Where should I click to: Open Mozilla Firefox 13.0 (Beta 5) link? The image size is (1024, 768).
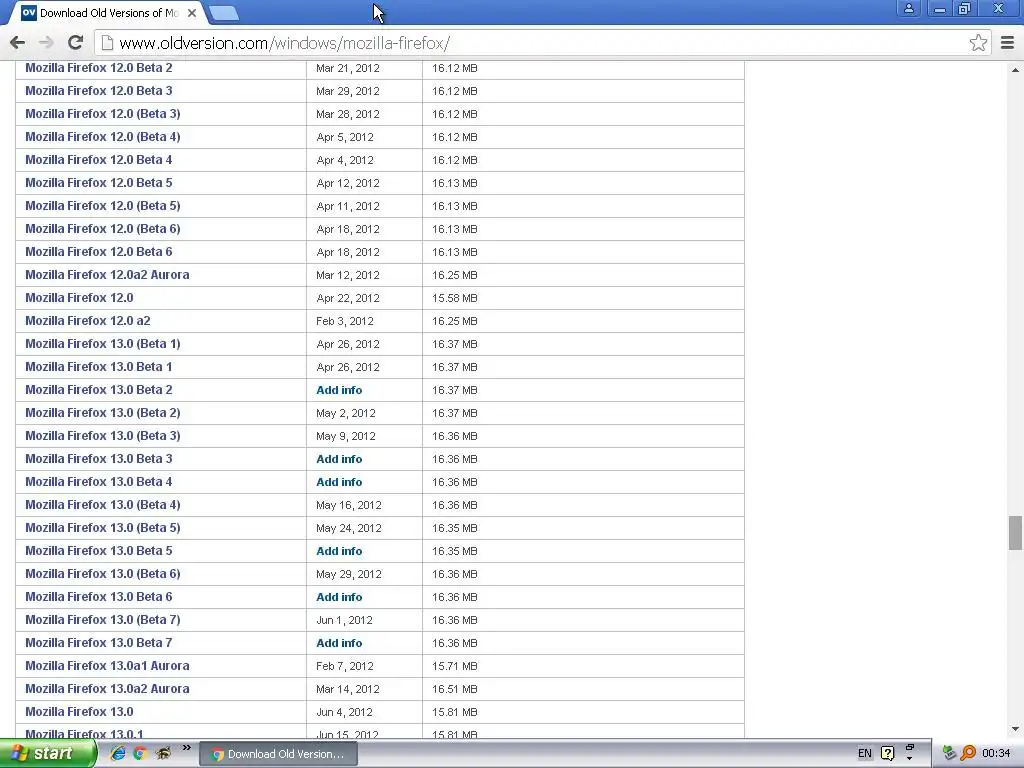click(103, 528)
